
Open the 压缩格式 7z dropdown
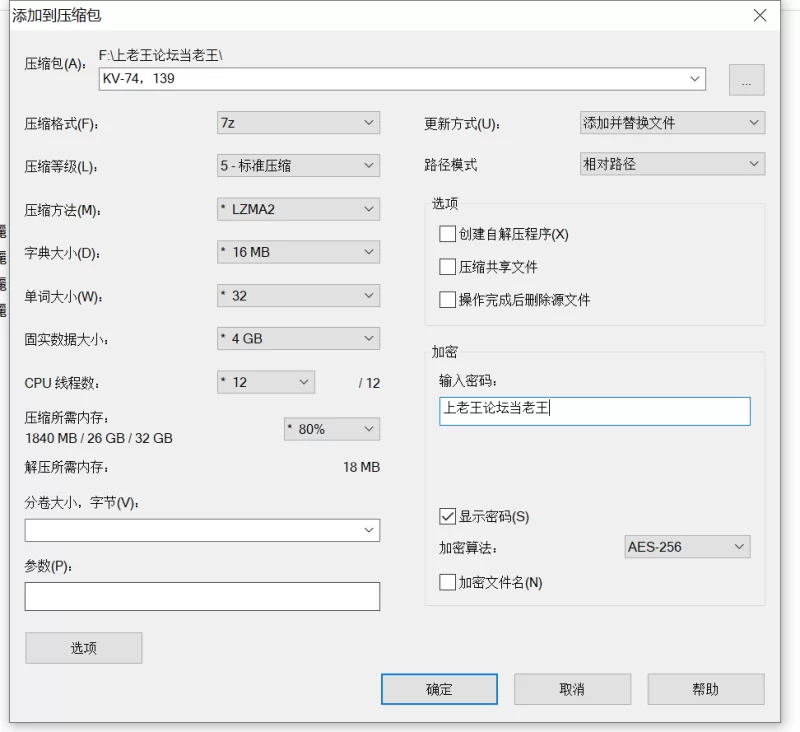coord(298,123)
